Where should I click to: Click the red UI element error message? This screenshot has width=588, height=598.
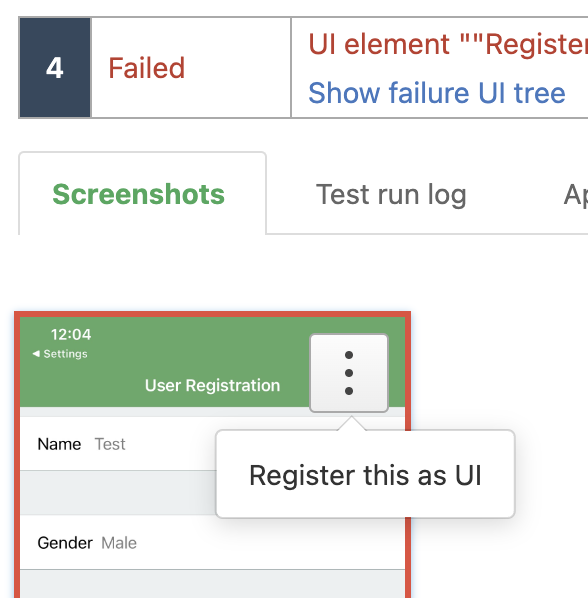(448, 44)
